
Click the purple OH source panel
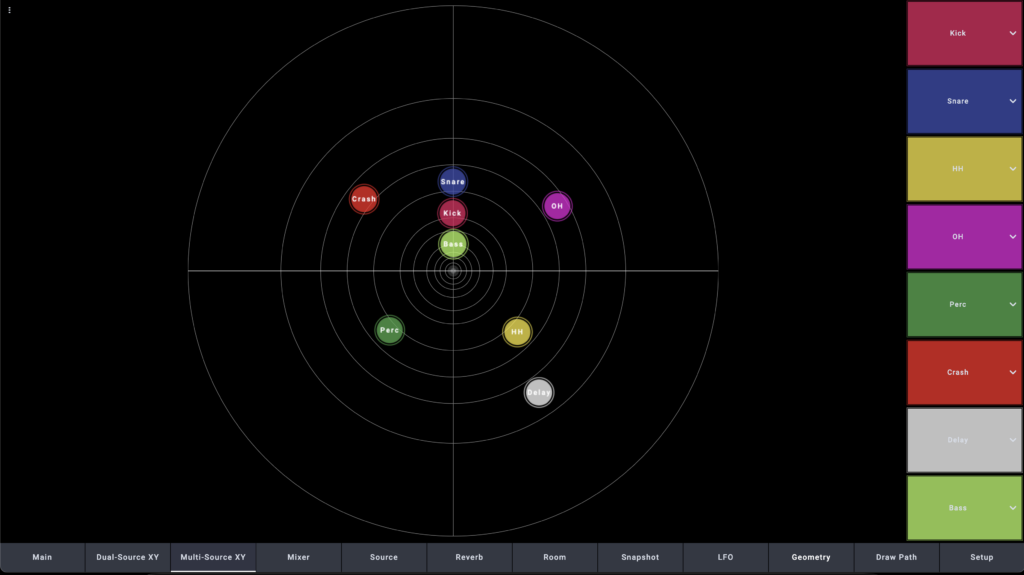[957, 237]
